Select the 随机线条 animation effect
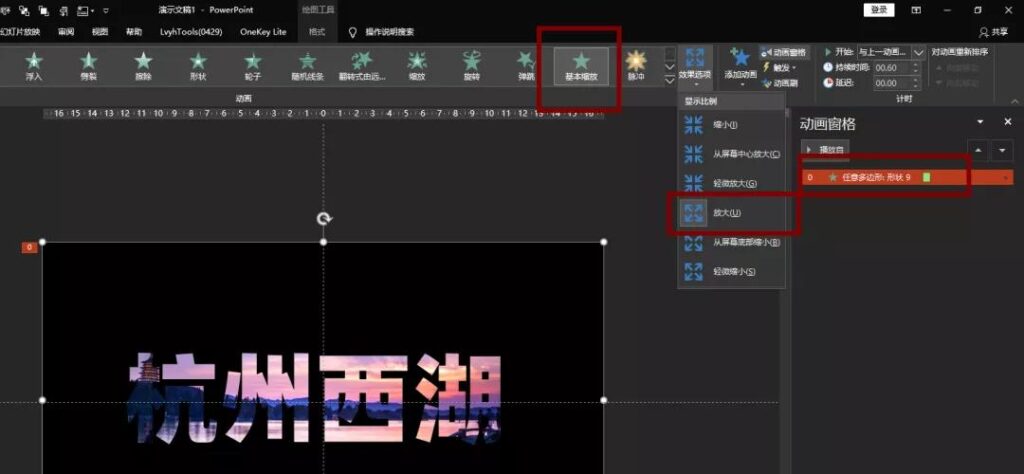The width and height of the screenshot is (1024, 474). click(307, 66)
